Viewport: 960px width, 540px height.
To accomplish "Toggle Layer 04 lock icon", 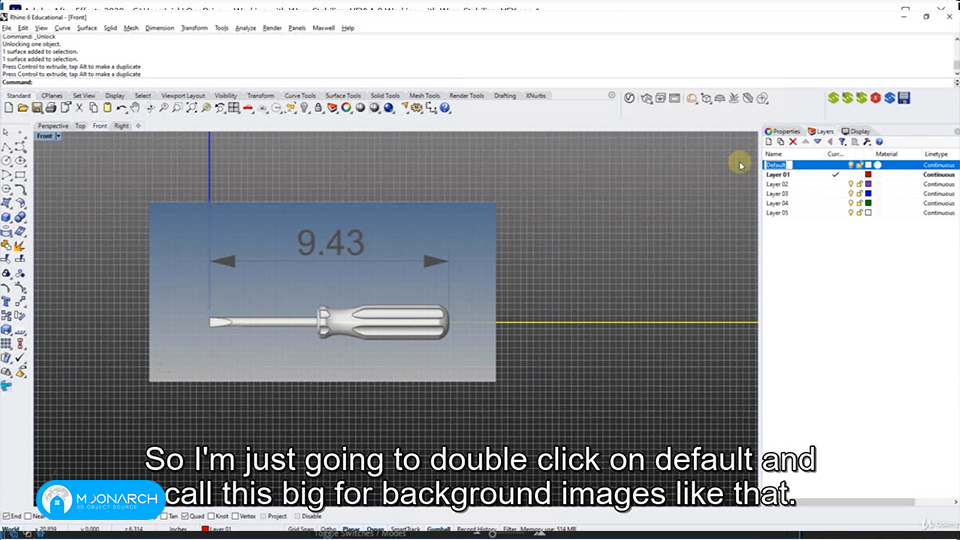I will 860,203.
